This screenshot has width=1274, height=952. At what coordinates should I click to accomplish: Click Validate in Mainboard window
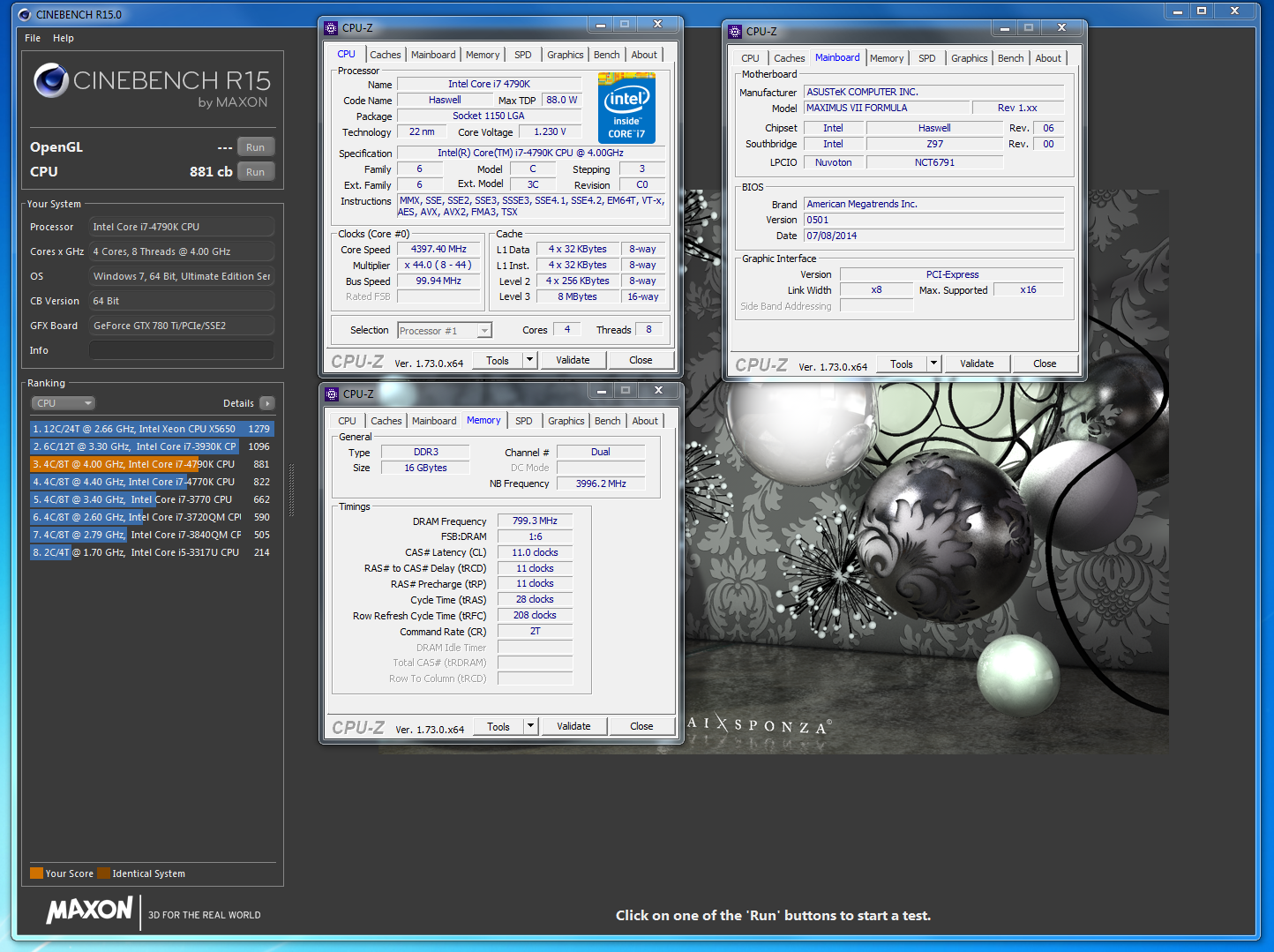(977, 364)
